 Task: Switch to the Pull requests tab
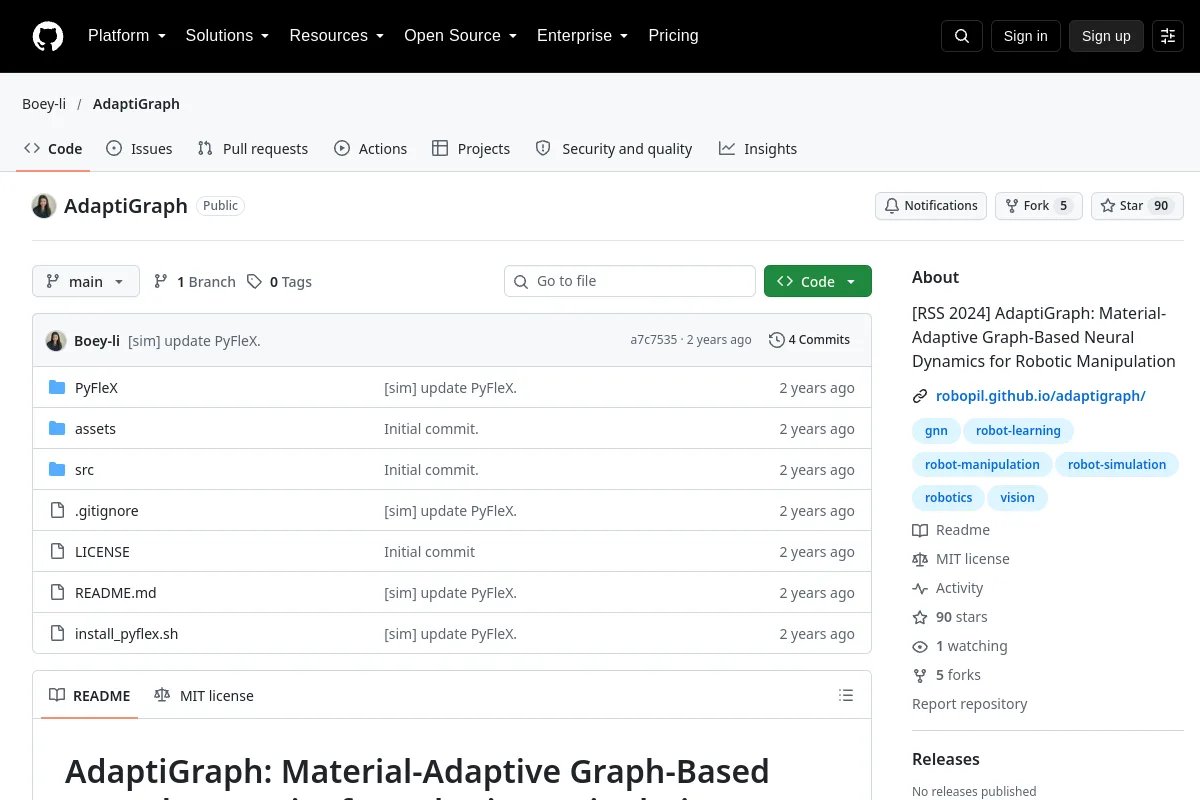coord(253,149)
